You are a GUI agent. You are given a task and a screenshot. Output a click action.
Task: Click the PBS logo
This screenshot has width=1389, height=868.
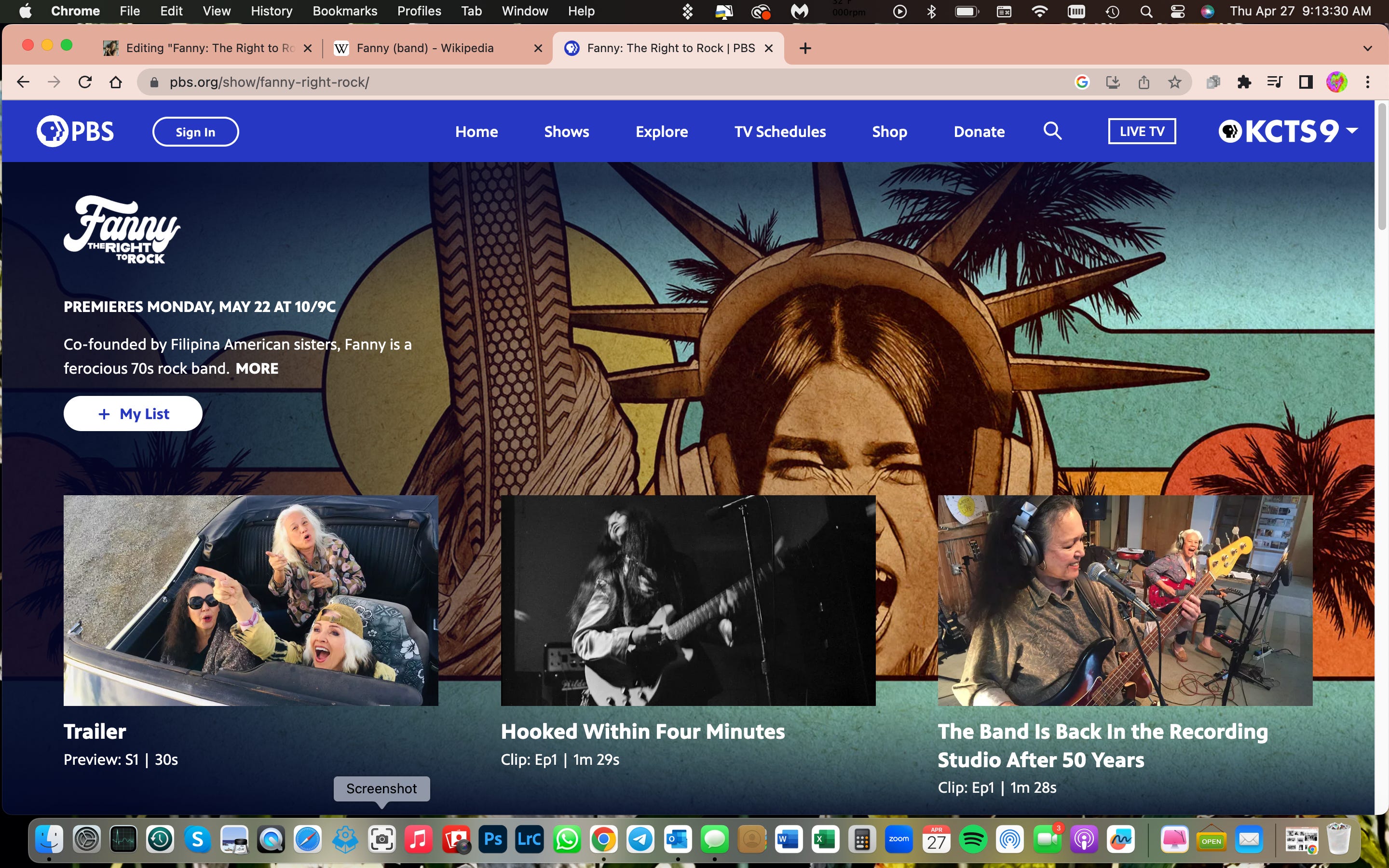click(x=75, y=132)
